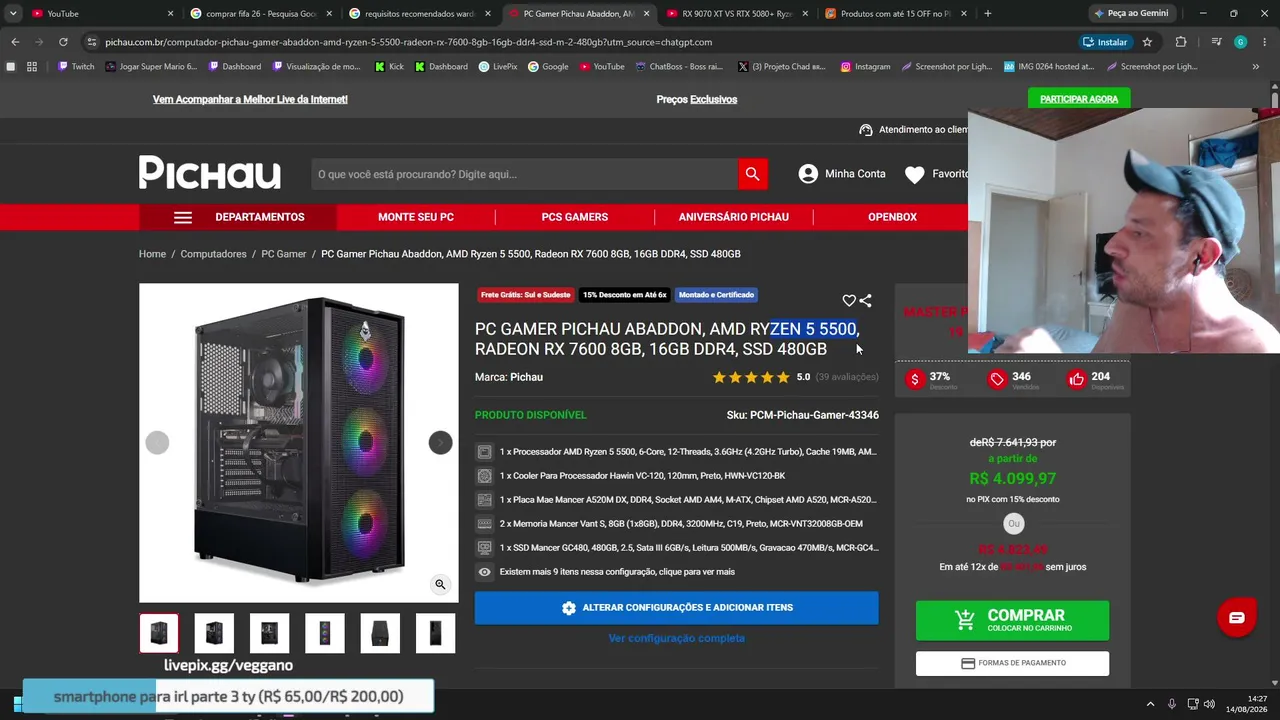Click Alterar Configurações e Adicionar Itens button
1280x720 pixels.
coord(677,608)
